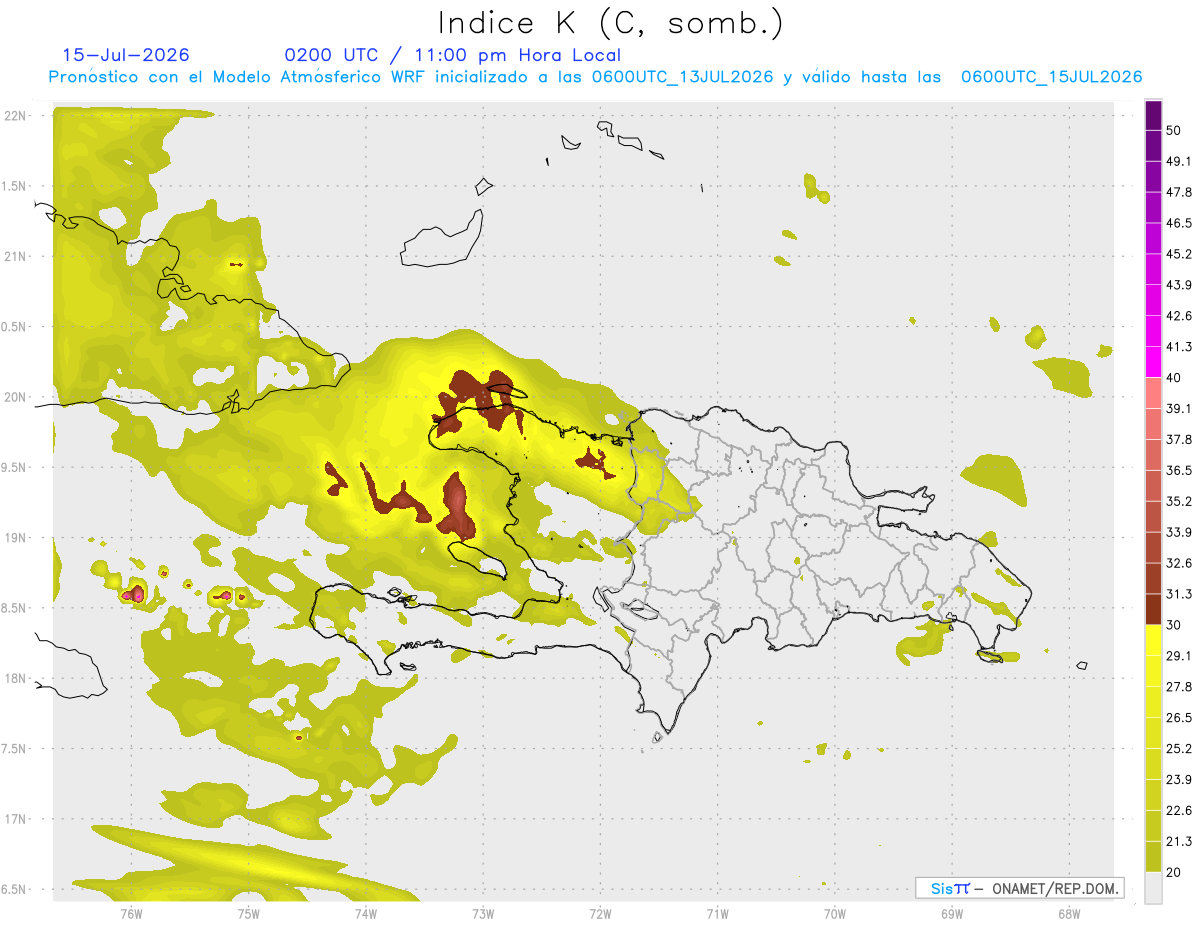Click the "72W" longitude label
This screenshot has height=927, width=1200.
coord(600,914)
